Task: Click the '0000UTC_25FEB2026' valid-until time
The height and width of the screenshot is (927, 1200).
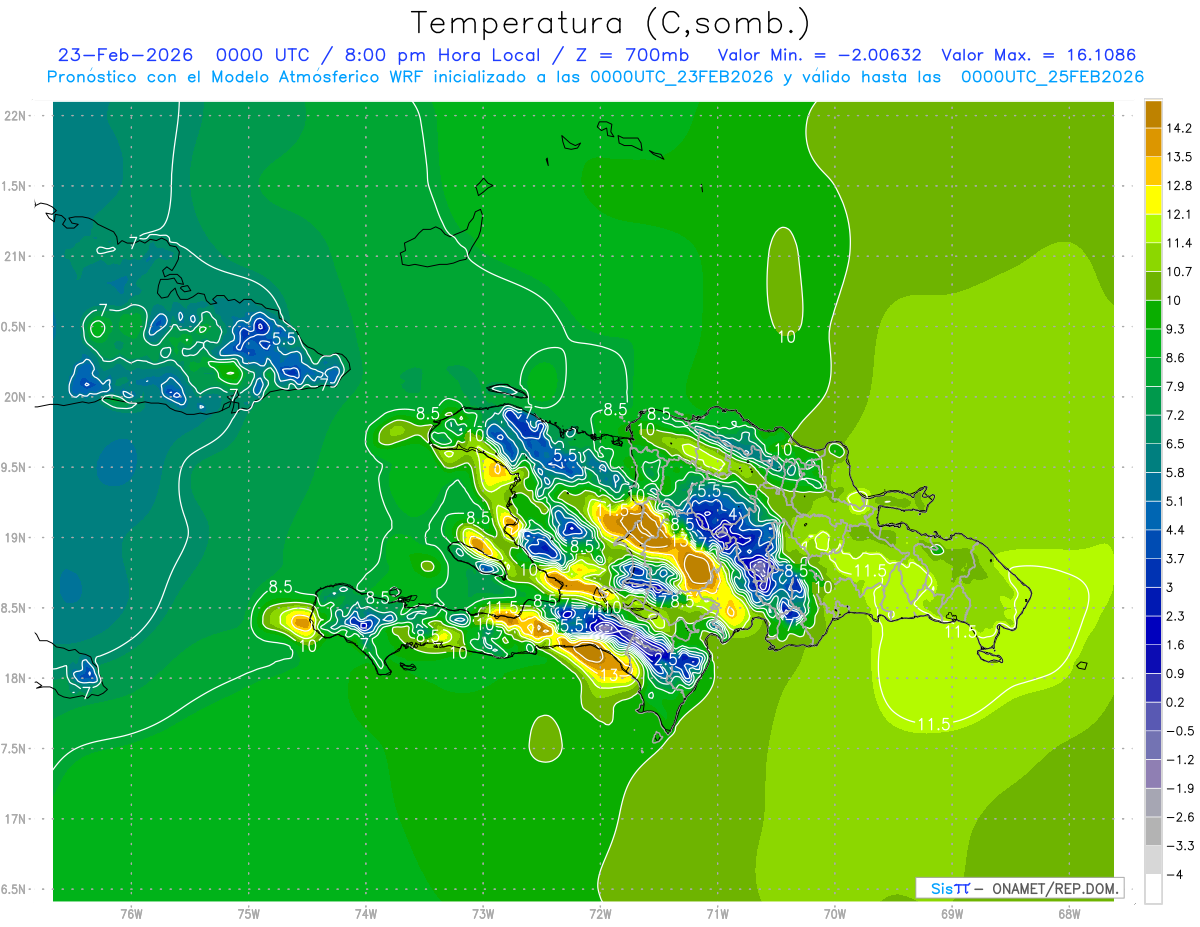Action: coord(1052,77)
